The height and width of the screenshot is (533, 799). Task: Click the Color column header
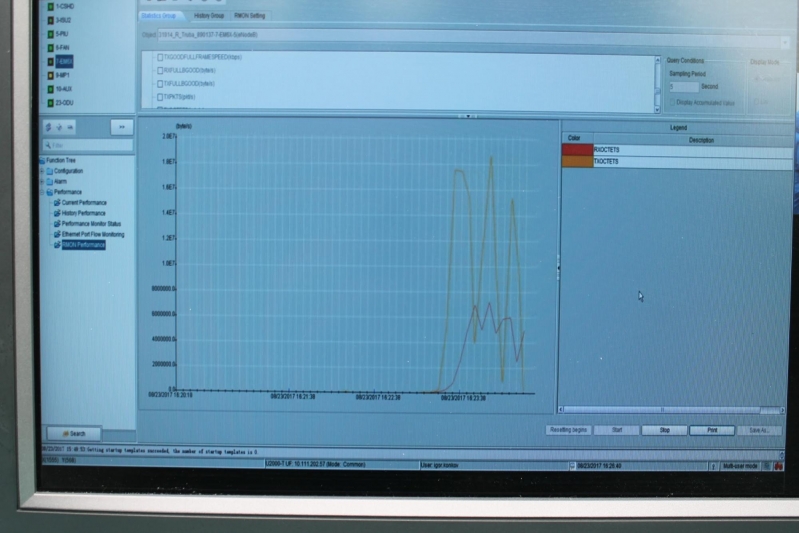[577, 138]
